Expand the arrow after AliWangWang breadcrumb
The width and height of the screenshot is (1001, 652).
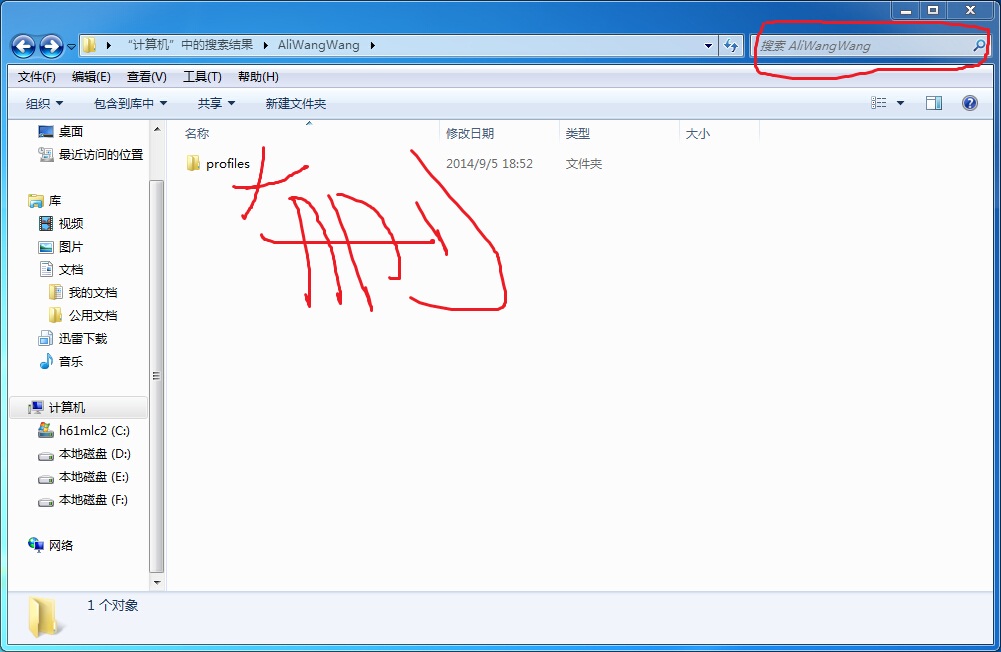tap(372, 45)
